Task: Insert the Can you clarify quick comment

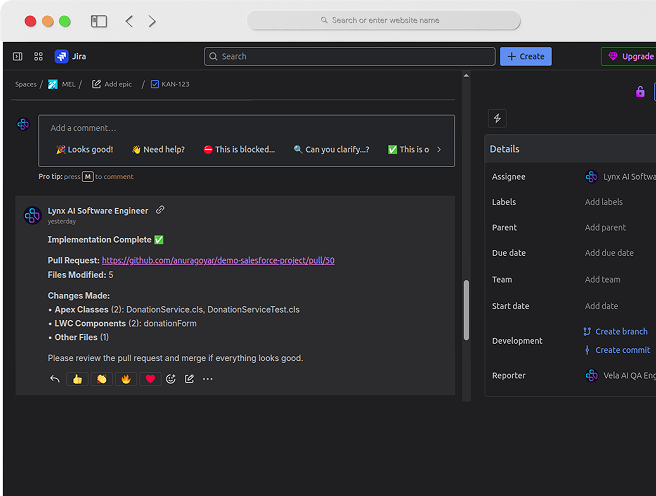Action: coord(331,149)
